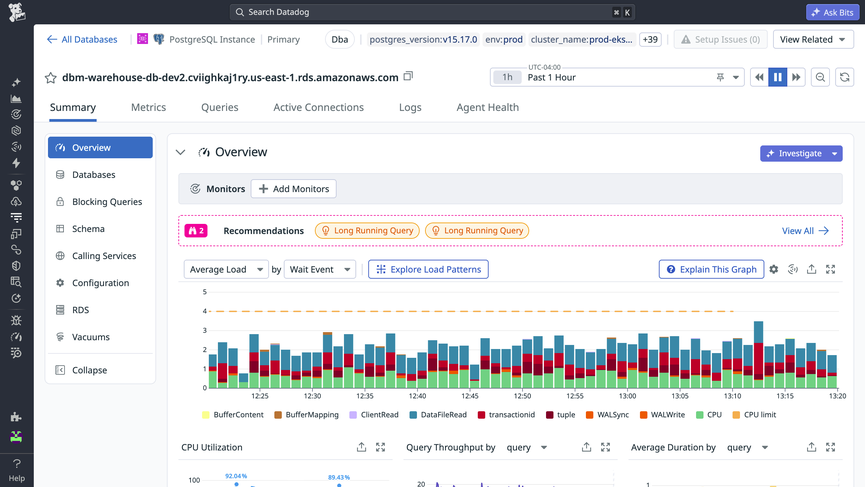
Task: Click Explain This Graph button
Action: click(711, 269)
